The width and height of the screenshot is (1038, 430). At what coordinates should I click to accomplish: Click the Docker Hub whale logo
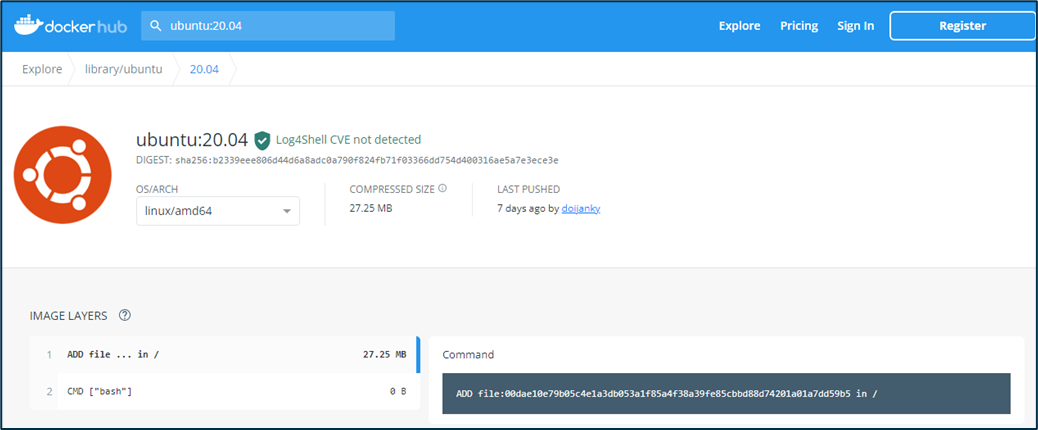28,24
